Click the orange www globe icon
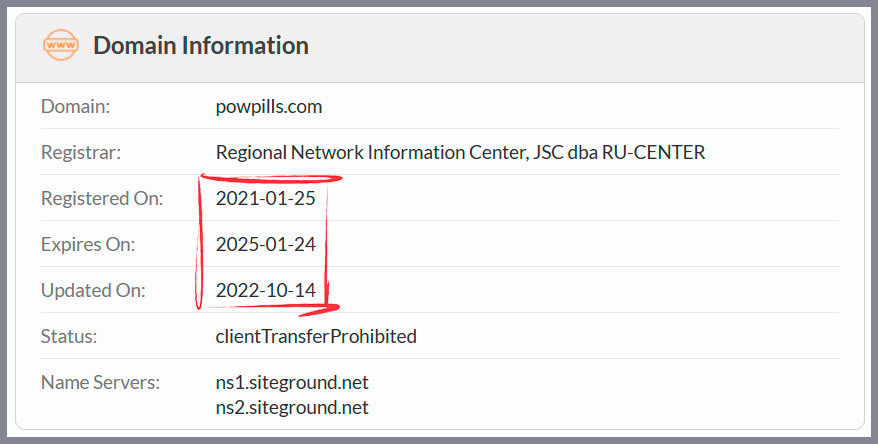The image size is (878, 444). pos(60,45)
